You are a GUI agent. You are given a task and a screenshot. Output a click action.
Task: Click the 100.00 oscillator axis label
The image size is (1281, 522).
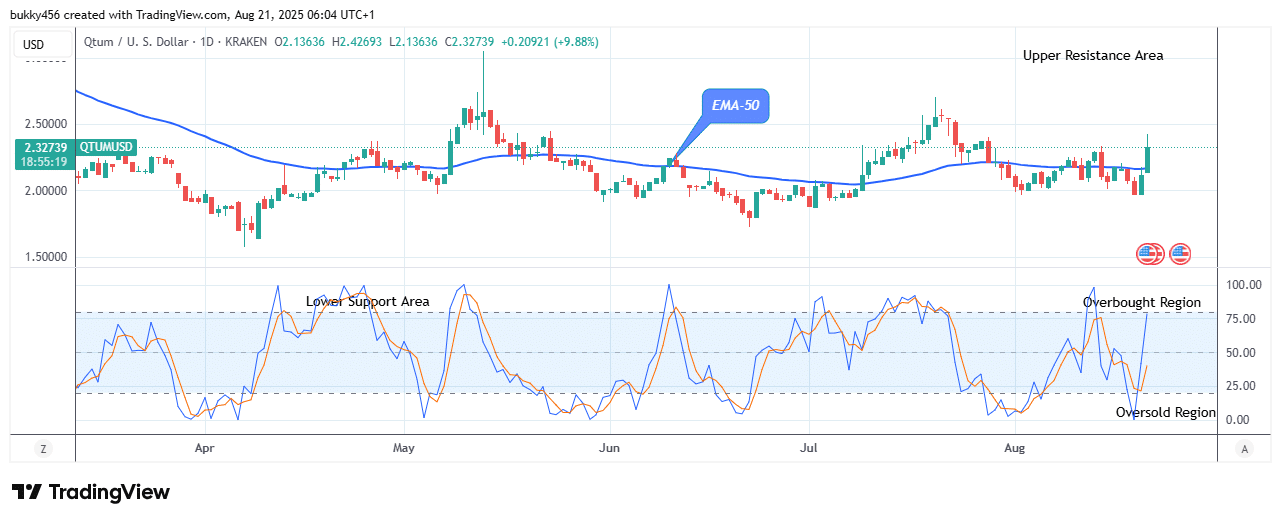pos(1244,285)
